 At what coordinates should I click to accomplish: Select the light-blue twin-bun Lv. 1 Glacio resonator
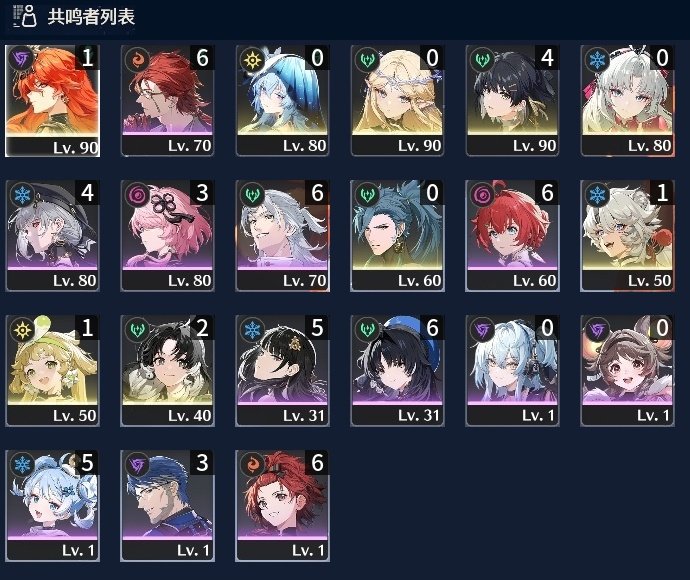(x=52, y=506)
